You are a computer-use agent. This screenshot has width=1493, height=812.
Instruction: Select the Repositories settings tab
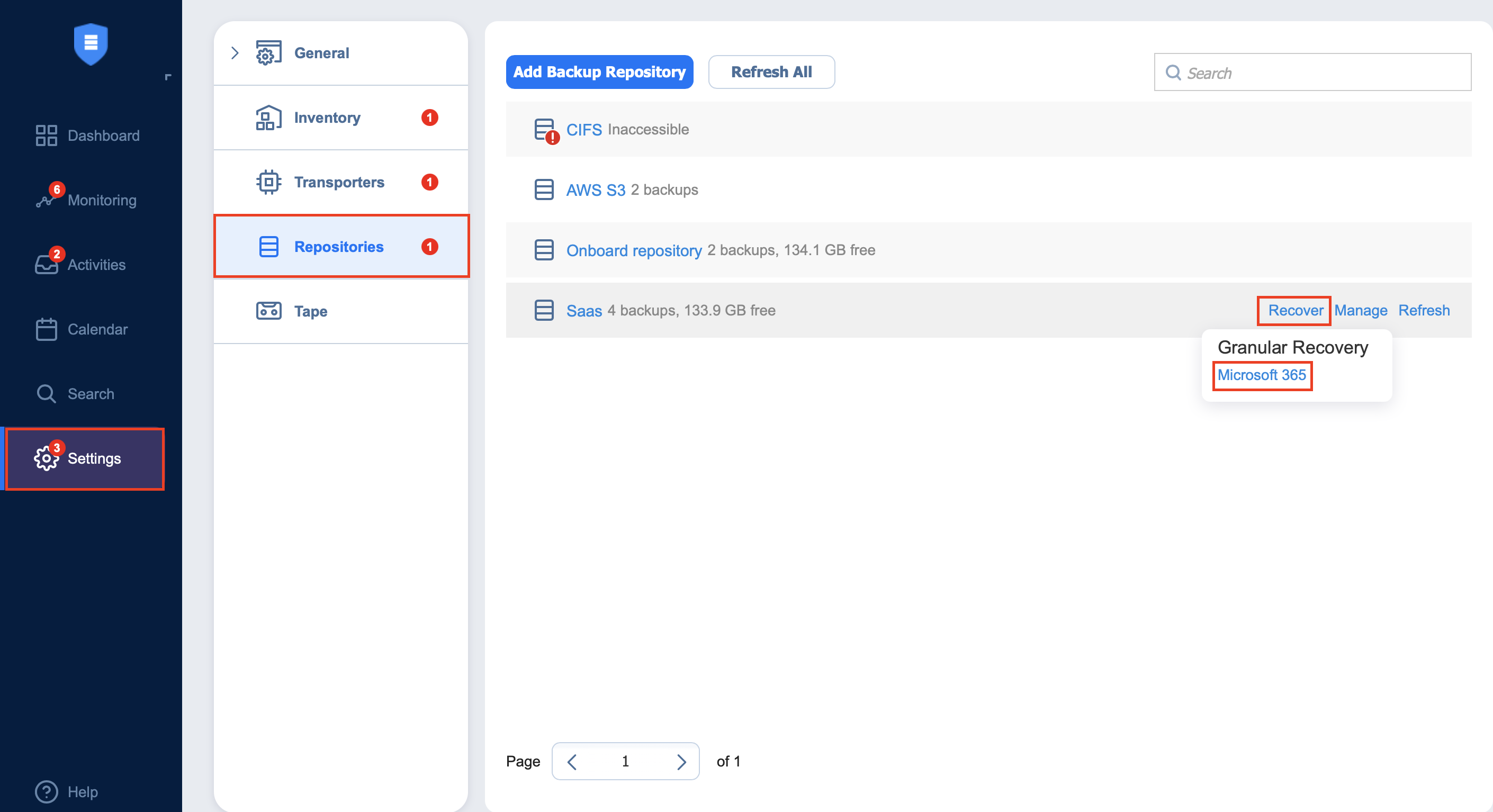click(x=341, y=247)
